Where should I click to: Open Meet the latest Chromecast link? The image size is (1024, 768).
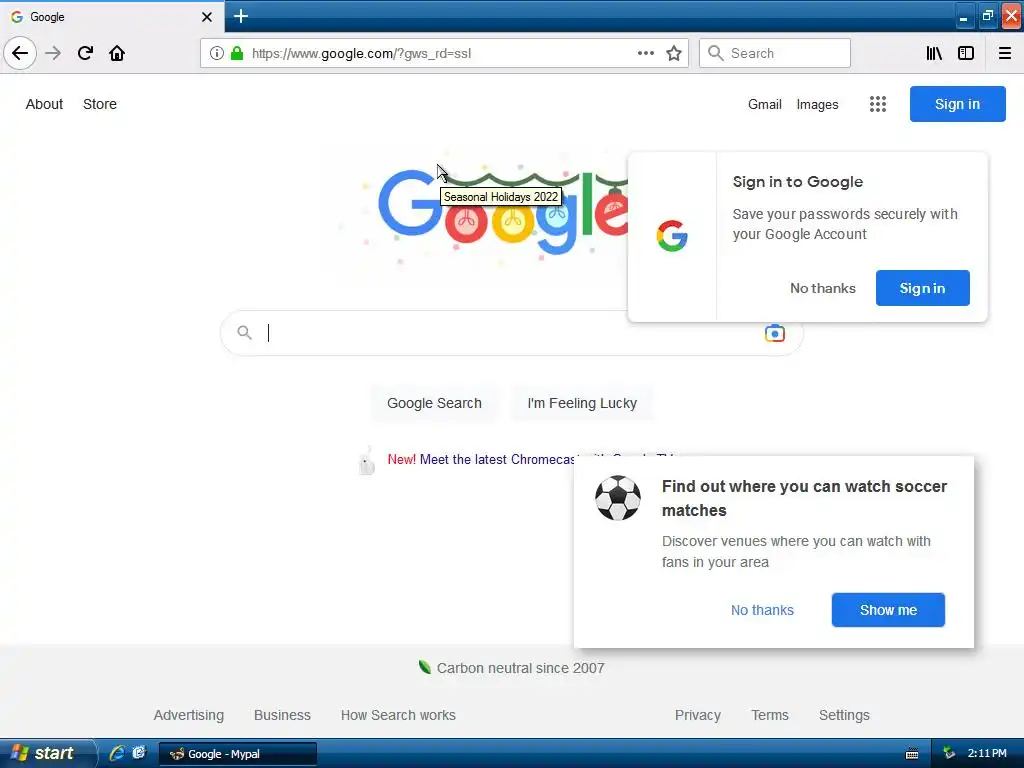[496, 459]
